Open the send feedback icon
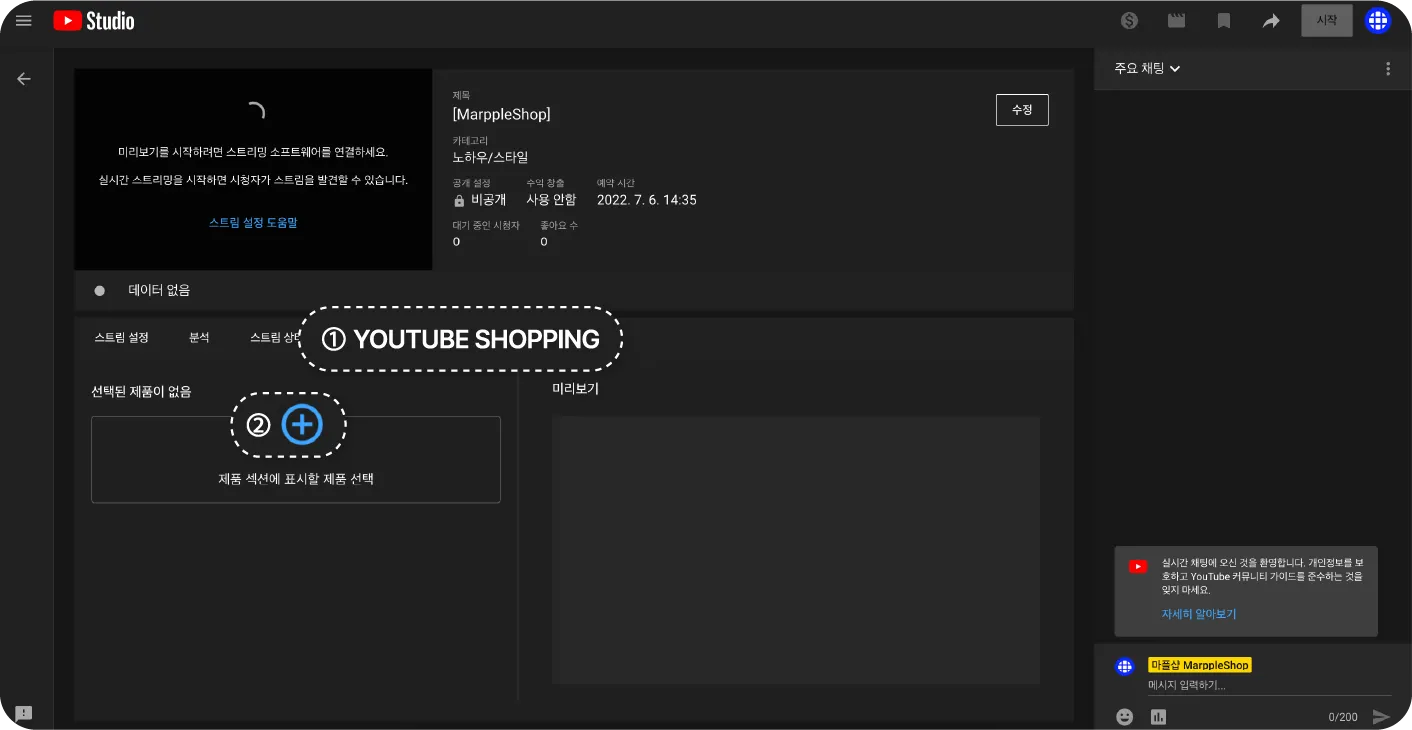The image size is (1412, 730). pyautogui.click(x=24, y=713)
